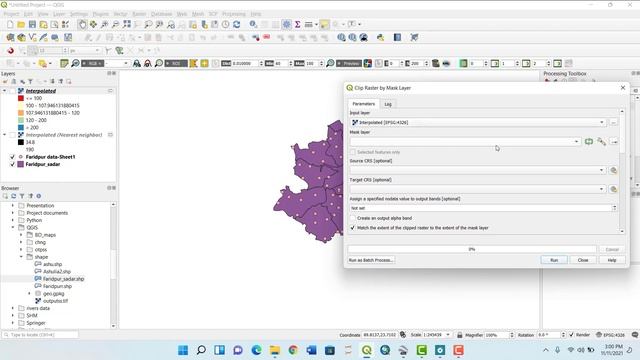Open the Vector menu

pos(120,14)
